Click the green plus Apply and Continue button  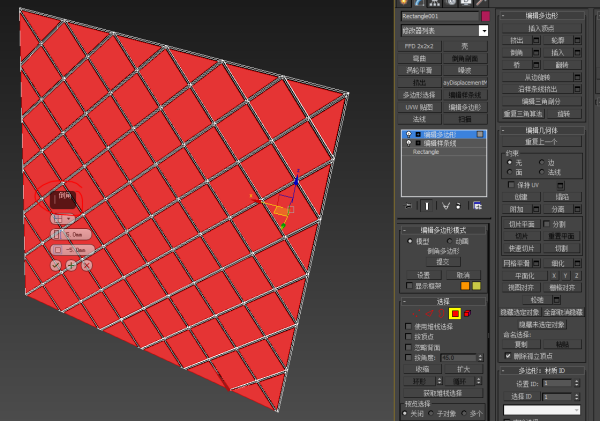pos(71,265)
